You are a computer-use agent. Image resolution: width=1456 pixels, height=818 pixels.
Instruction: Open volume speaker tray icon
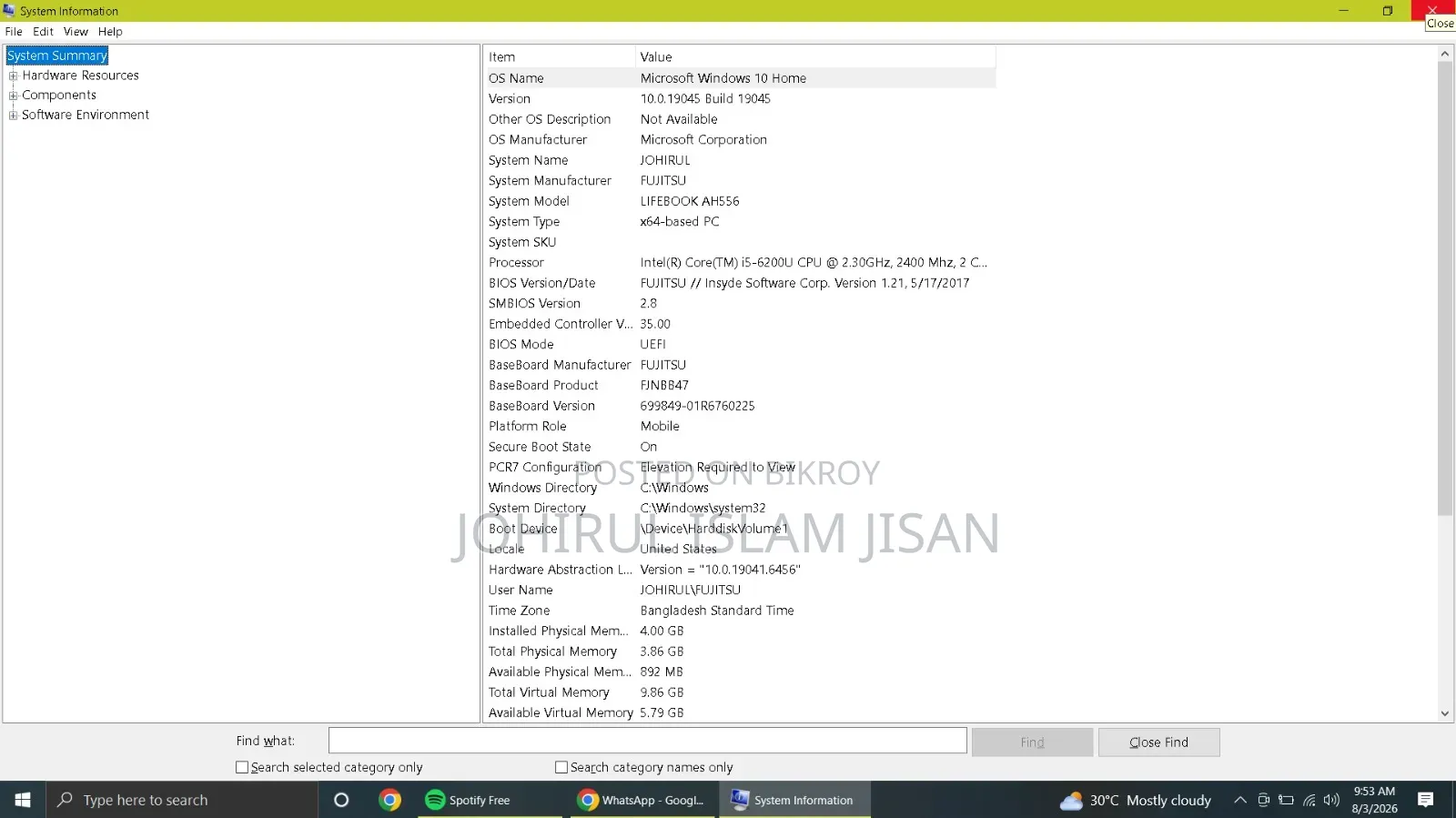[x=1331, y=800]
